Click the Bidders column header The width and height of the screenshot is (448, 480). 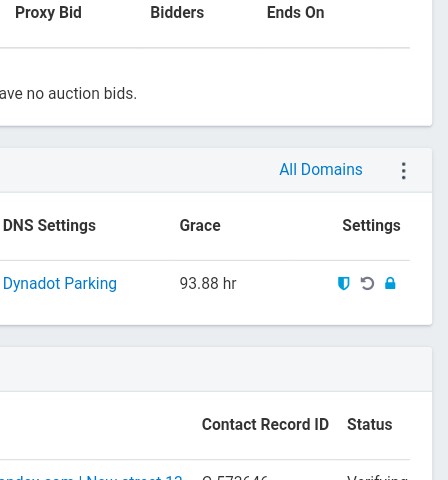coord(177,13)
